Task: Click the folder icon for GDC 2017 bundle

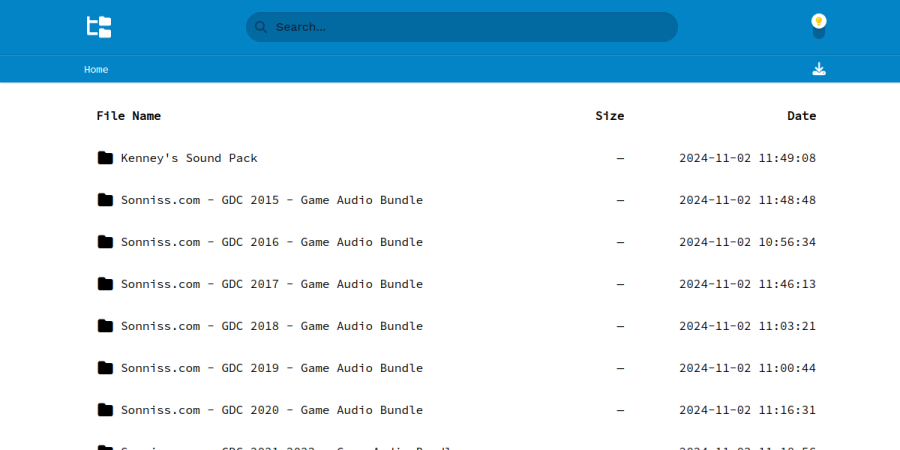Action: [x=105, y=284]
